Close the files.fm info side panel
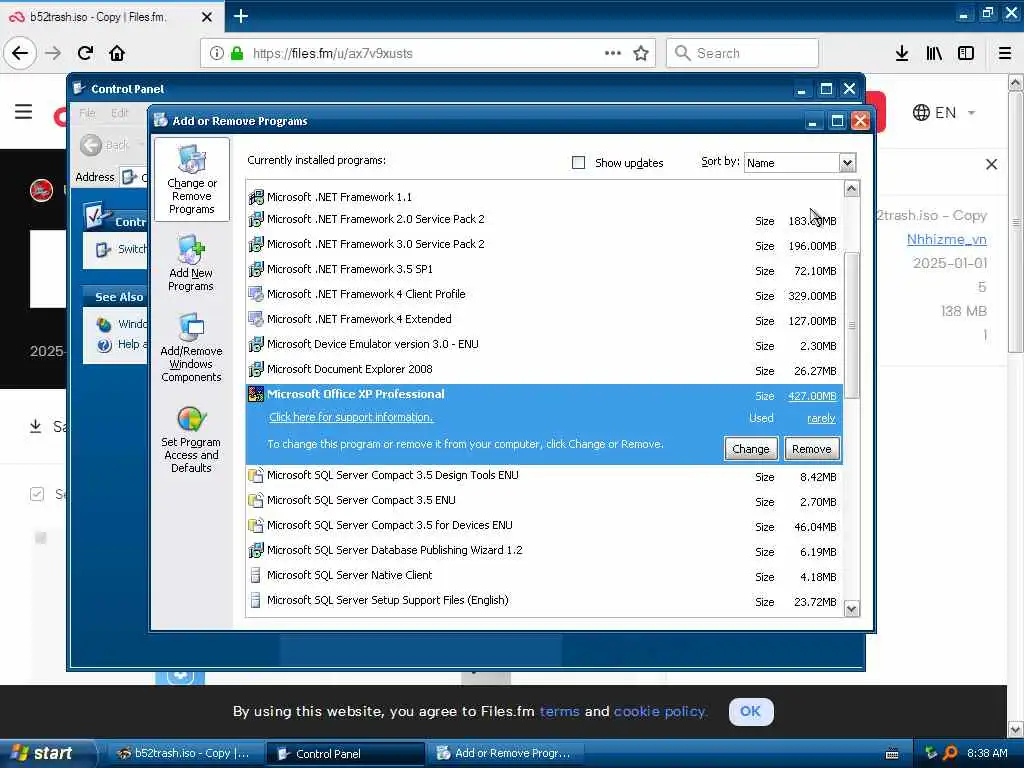This screenshot has height=768, width=1024. point(991,164)
